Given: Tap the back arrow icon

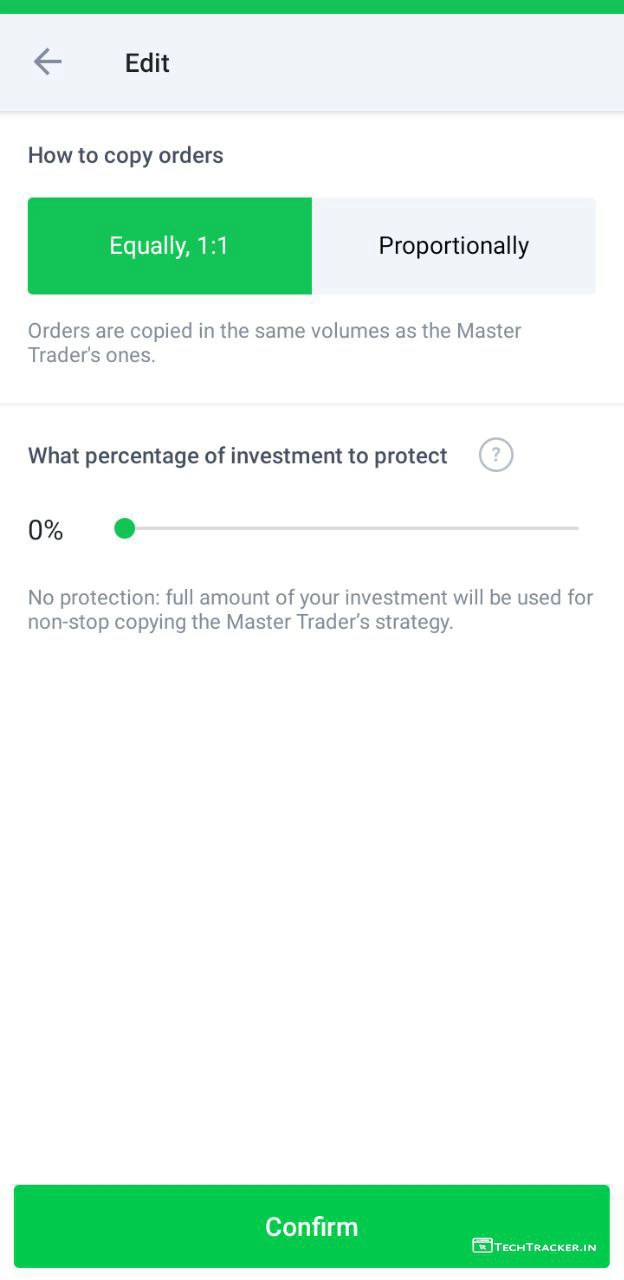Looking at the screenshot, I should (x=47, y=62).
